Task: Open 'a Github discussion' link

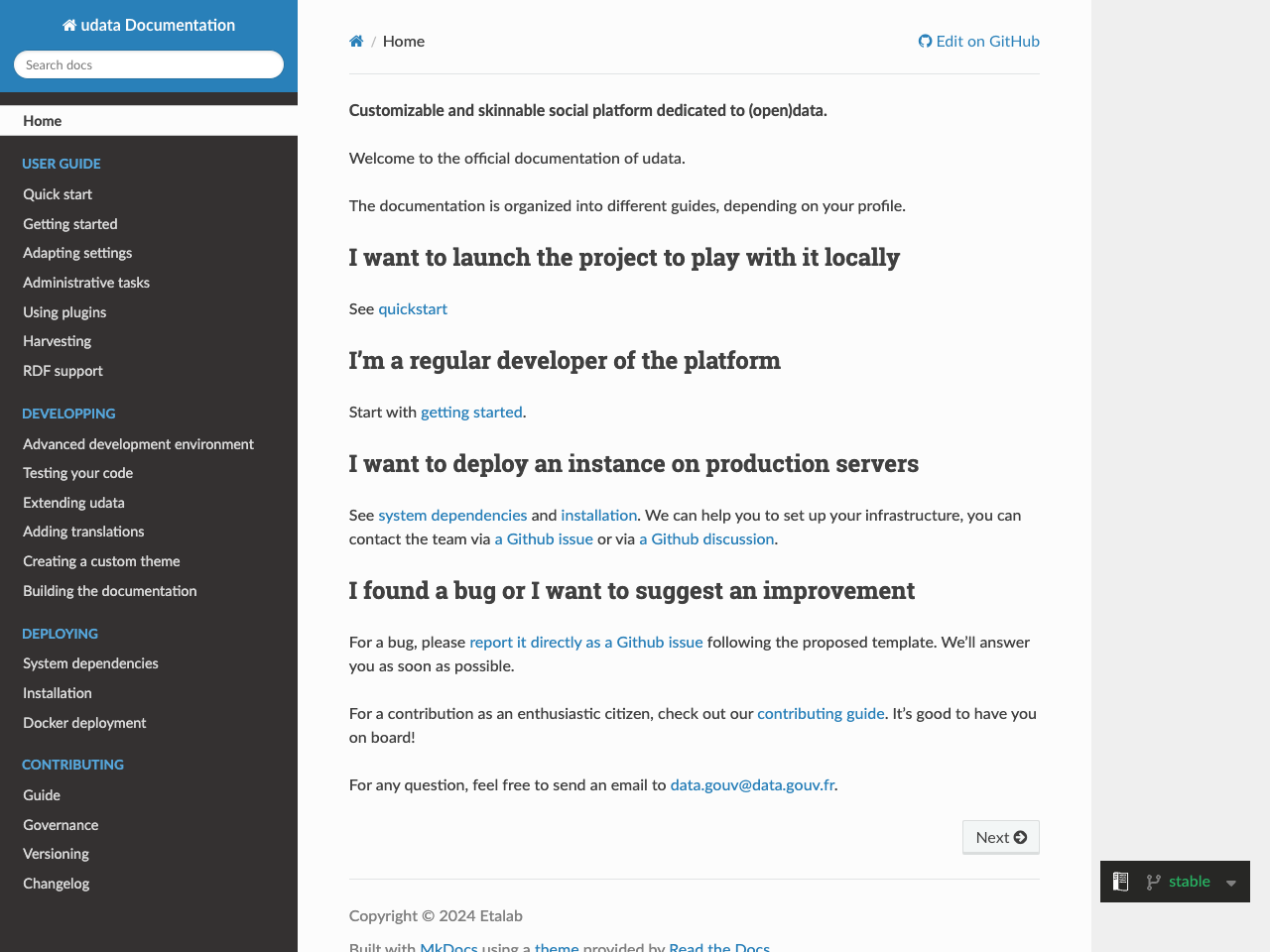Action: (x=706, y=538)
